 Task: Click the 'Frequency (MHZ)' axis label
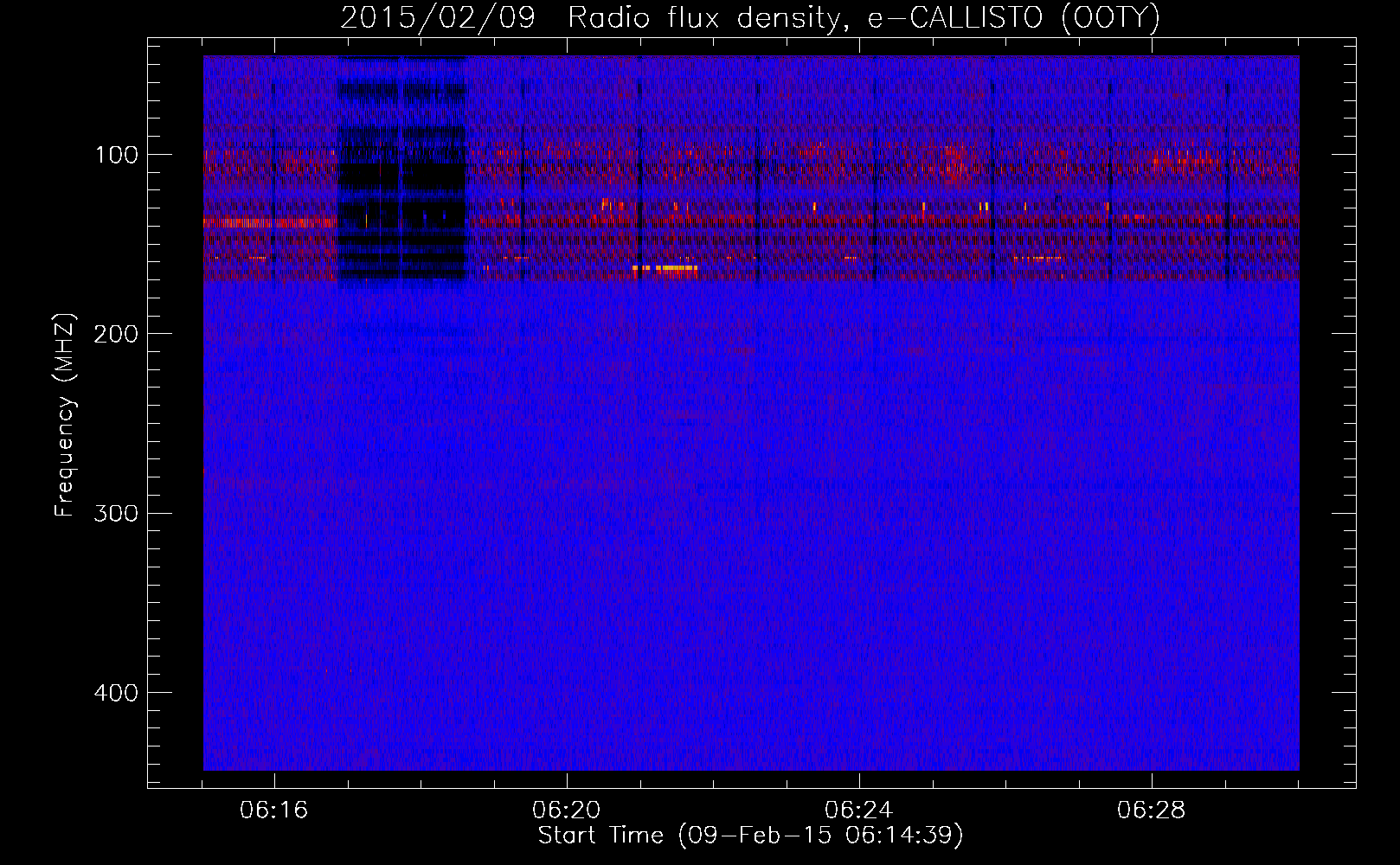tap(65, 415)
